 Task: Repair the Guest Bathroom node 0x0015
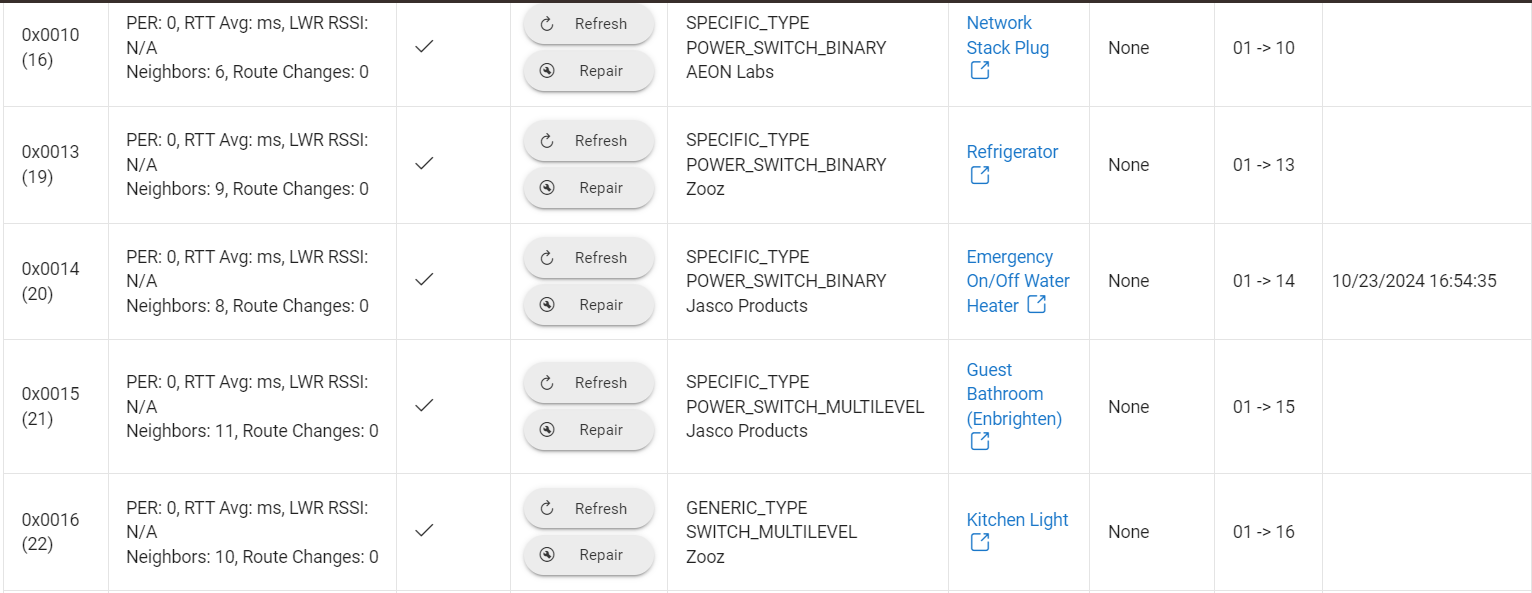(x=589, y=430)
